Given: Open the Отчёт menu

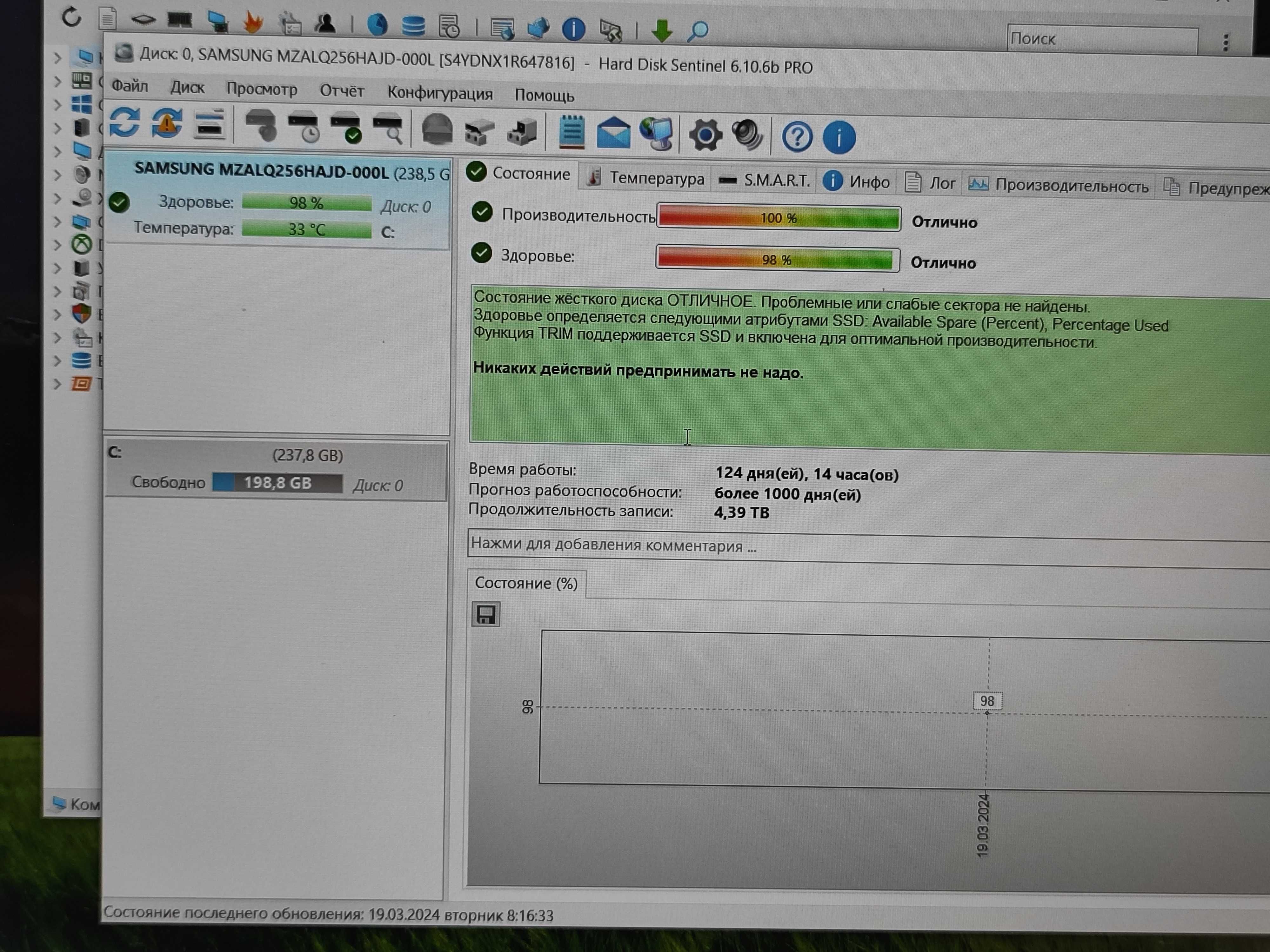Looking at the screenshot, I should (342, 91).
